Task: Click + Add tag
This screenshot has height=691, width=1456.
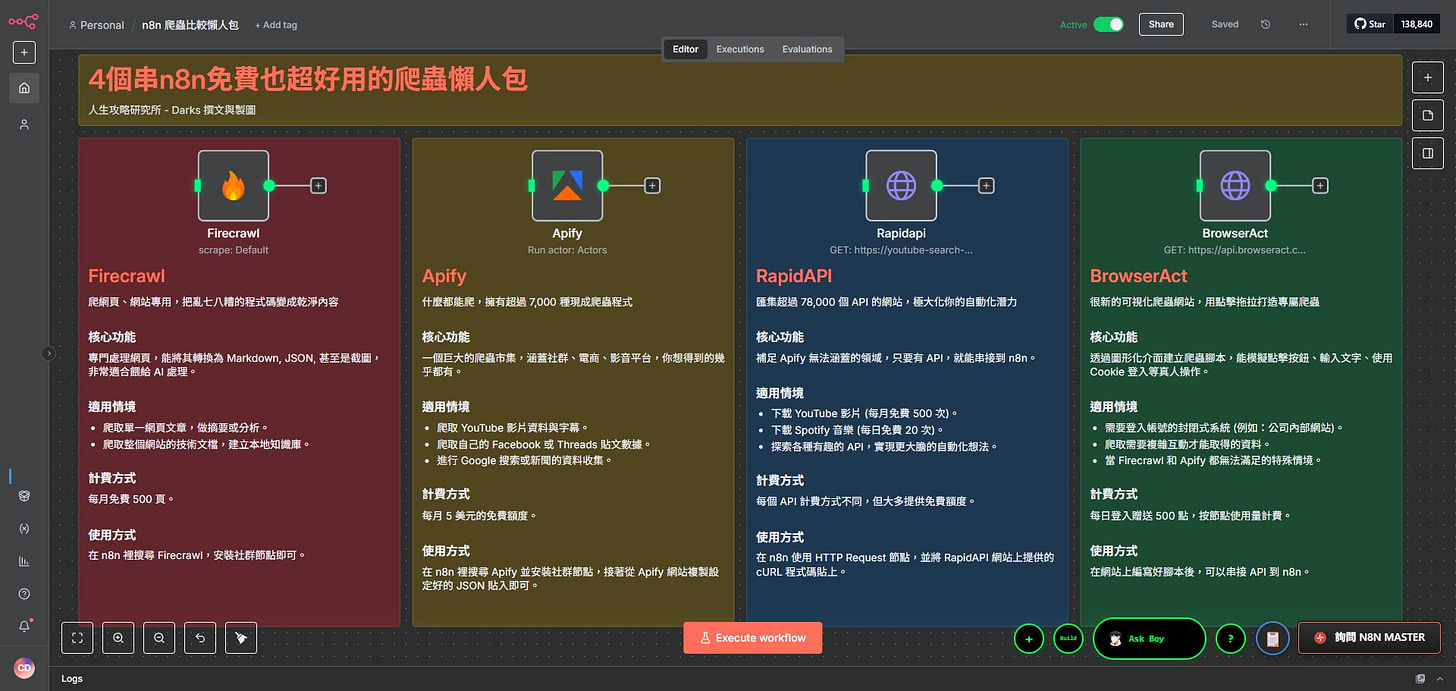Action: 276,25
